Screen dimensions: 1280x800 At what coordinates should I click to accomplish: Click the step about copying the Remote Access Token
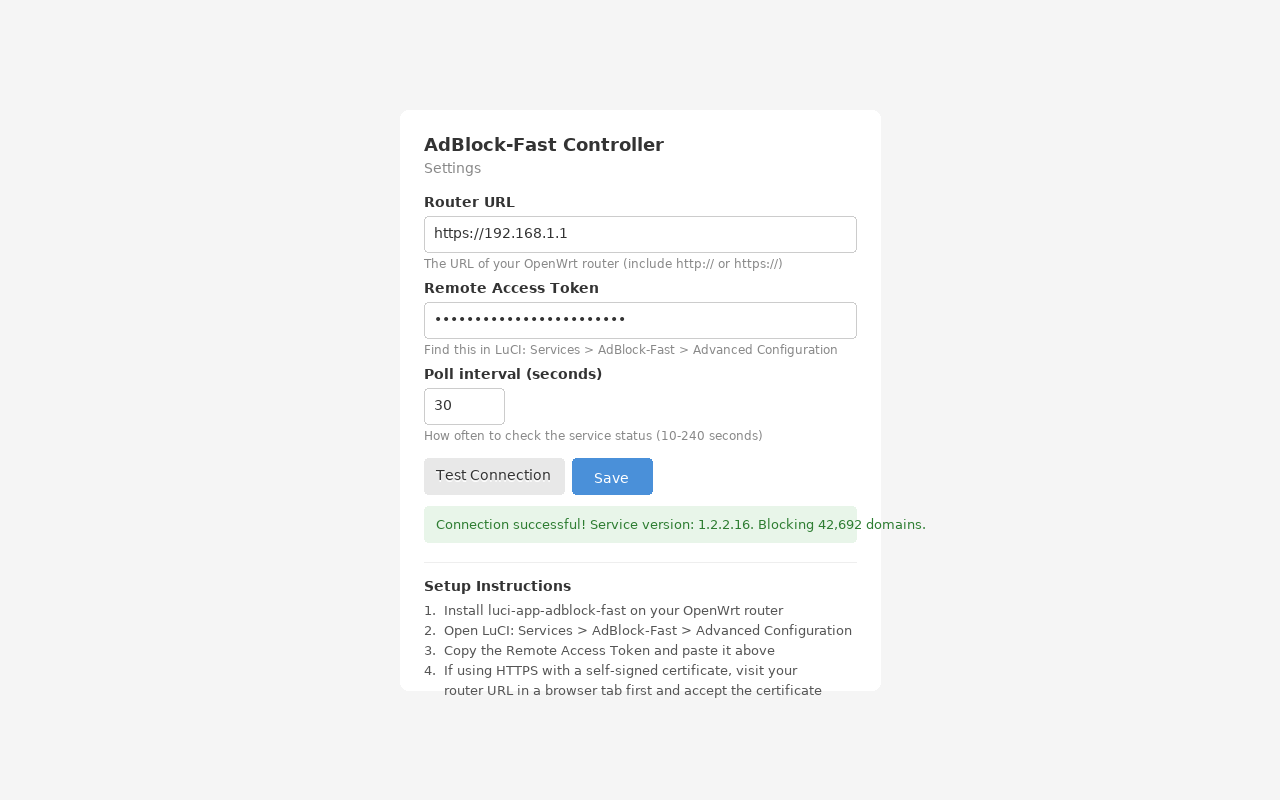point(609,651)
